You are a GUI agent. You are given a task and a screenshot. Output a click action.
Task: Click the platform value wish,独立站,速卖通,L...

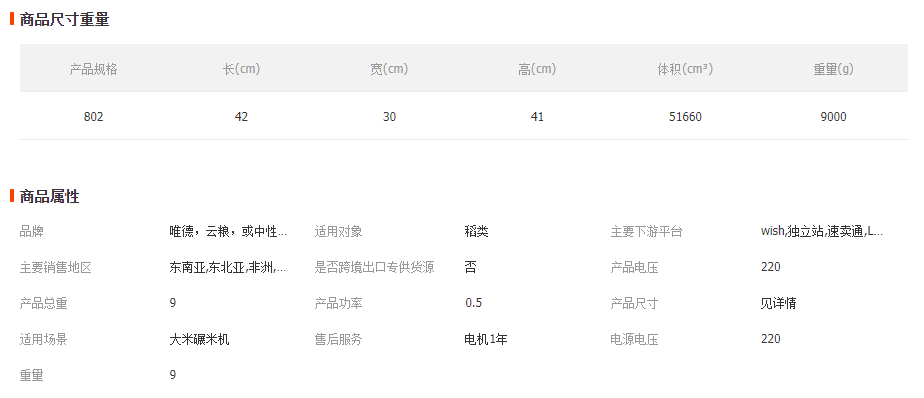[x=821, y=231]
